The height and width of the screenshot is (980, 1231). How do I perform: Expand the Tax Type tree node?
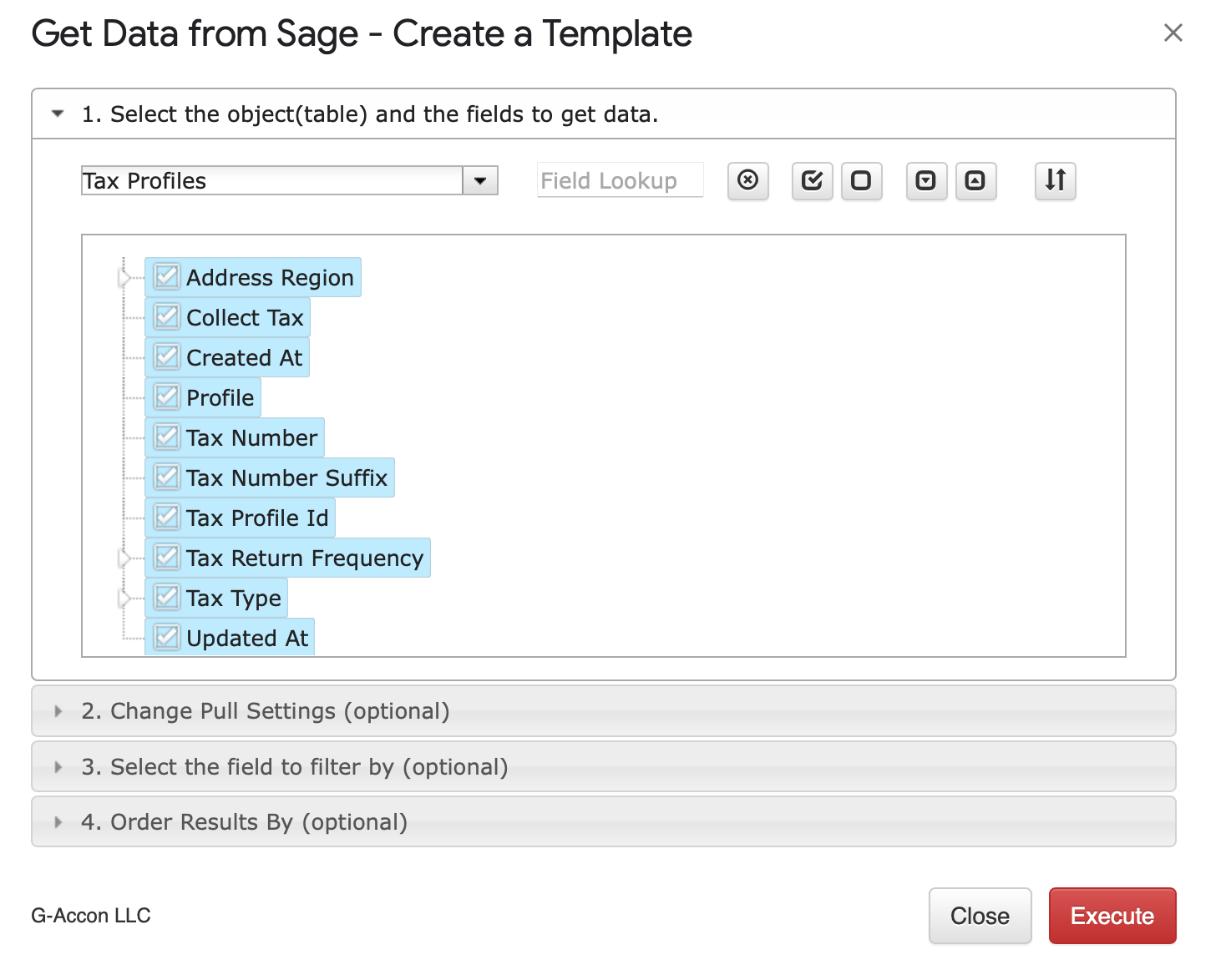pyautogui.click(x=125, y=598)
